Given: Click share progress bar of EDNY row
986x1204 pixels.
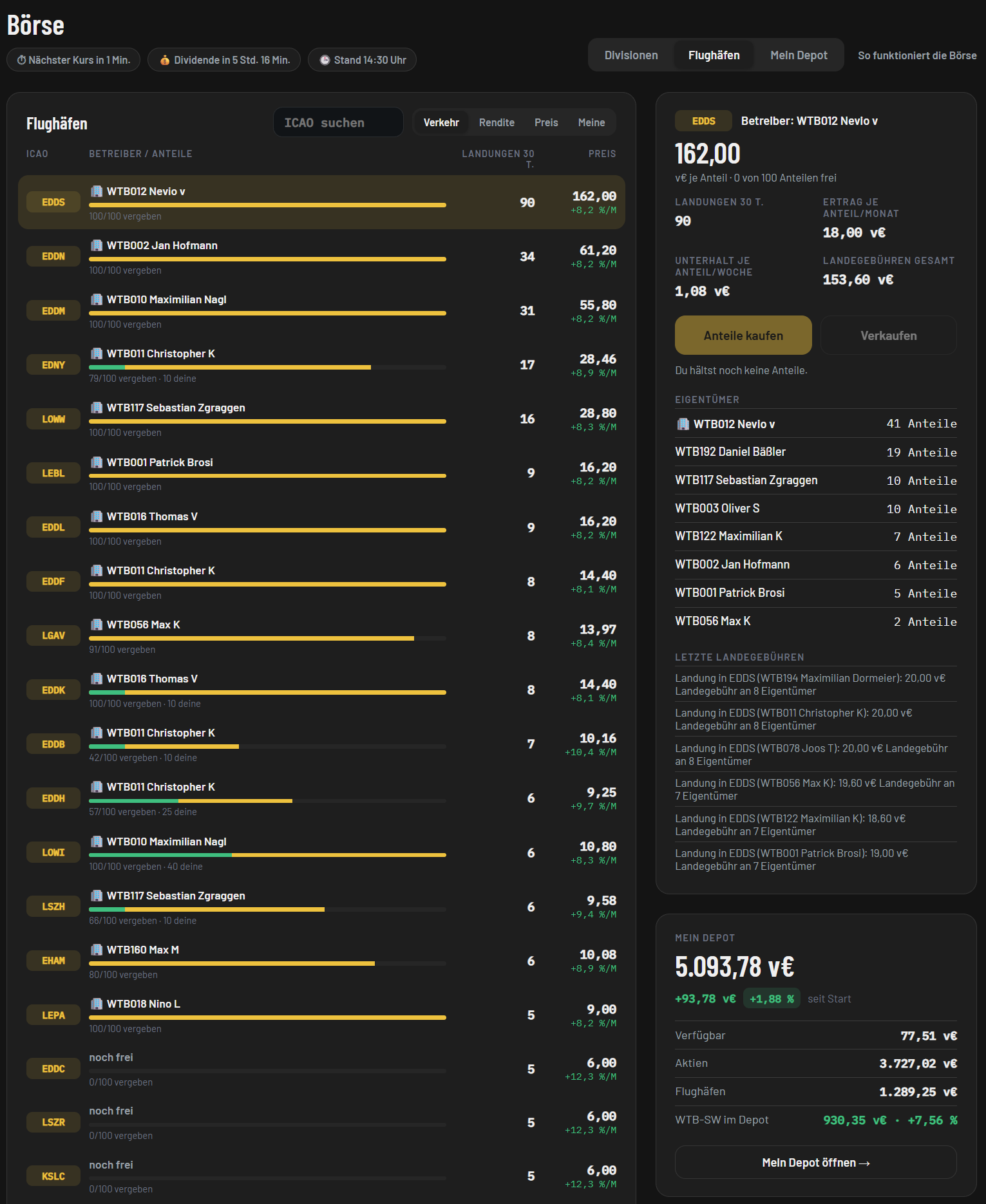Looking at the screenshot, I should tap(267, 367).
